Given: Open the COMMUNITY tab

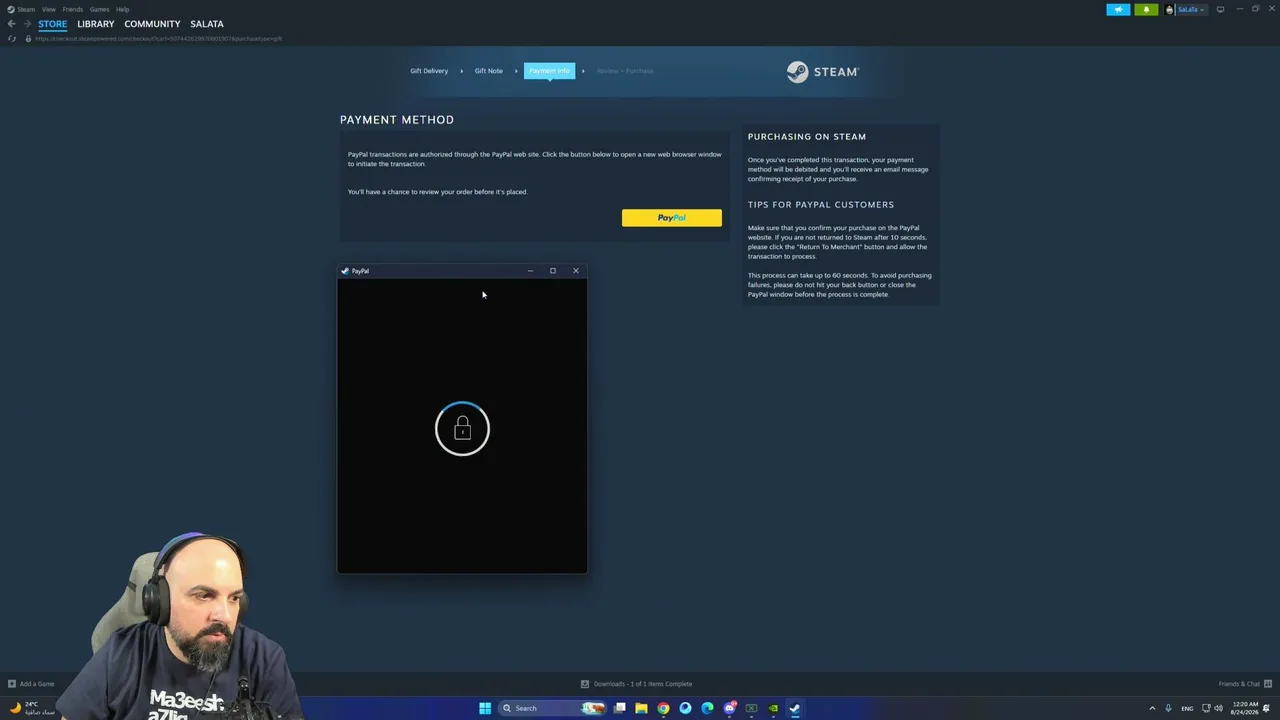Looking at the screenshot, I should (152, 24).
